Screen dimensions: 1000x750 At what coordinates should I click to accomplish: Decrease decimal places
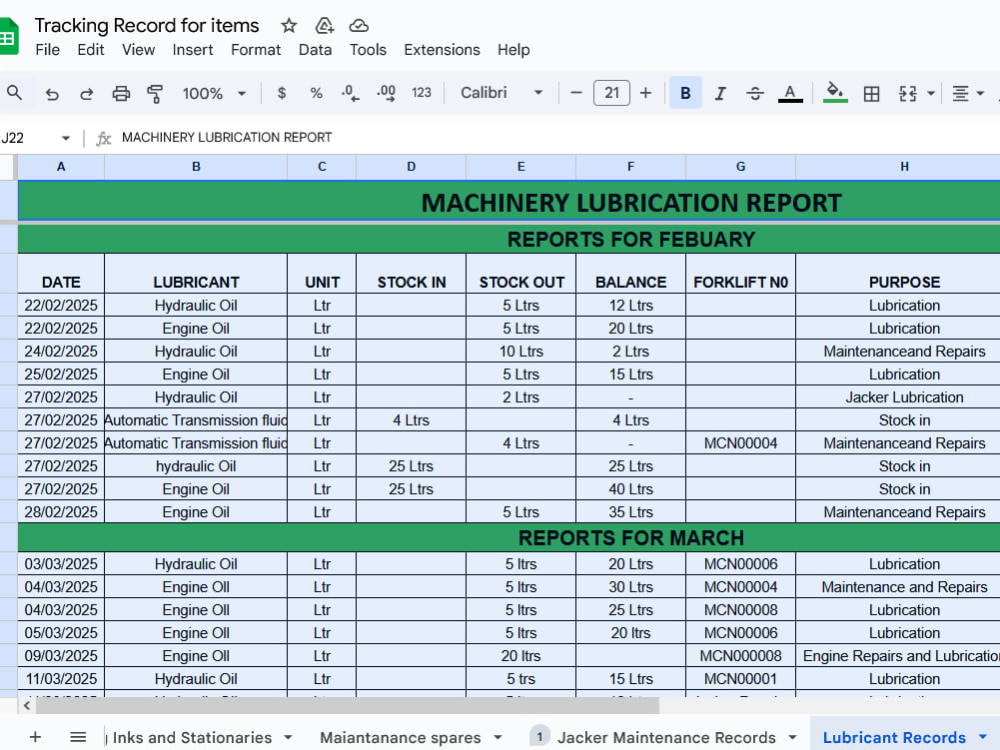point(350,93)
